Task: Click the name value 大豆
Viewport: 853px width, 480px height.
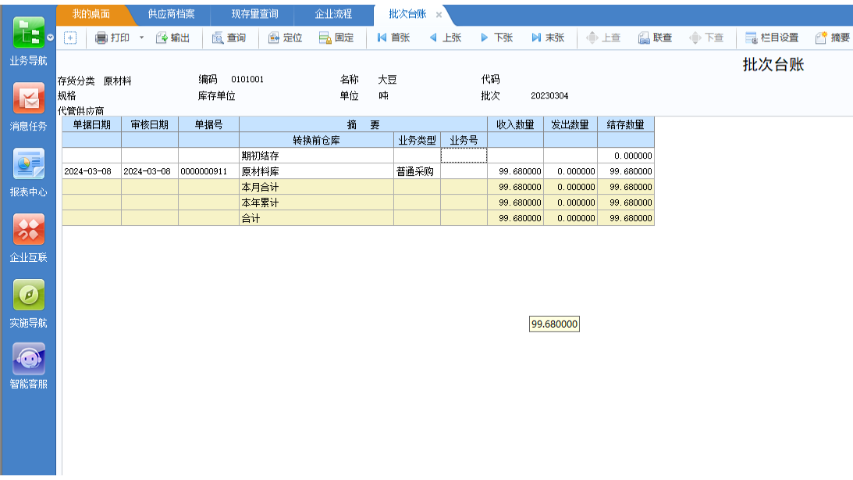Action: pos(387,80)
